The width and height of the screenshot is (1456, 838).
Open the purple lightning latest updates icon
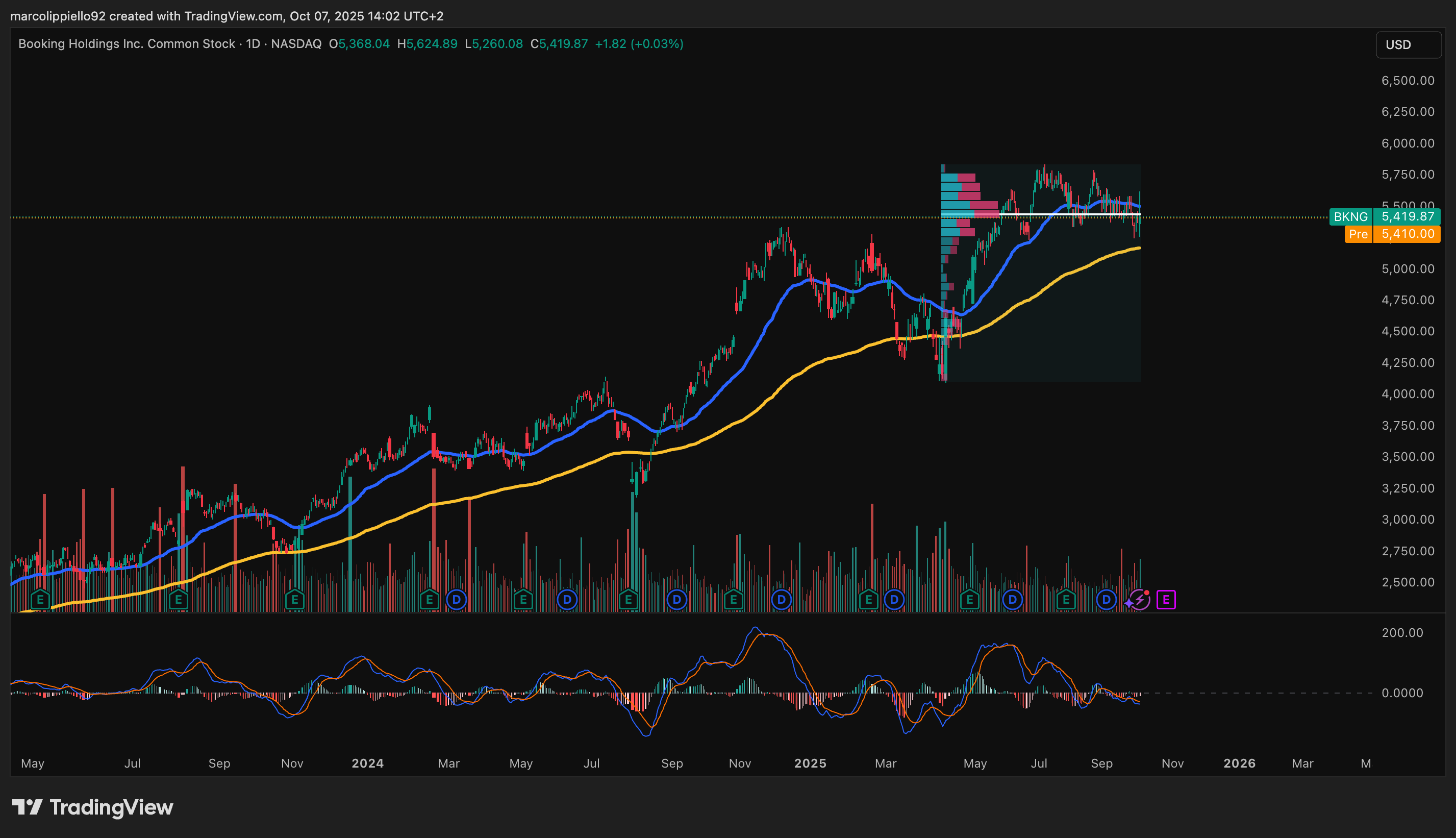click(1139, 600)
